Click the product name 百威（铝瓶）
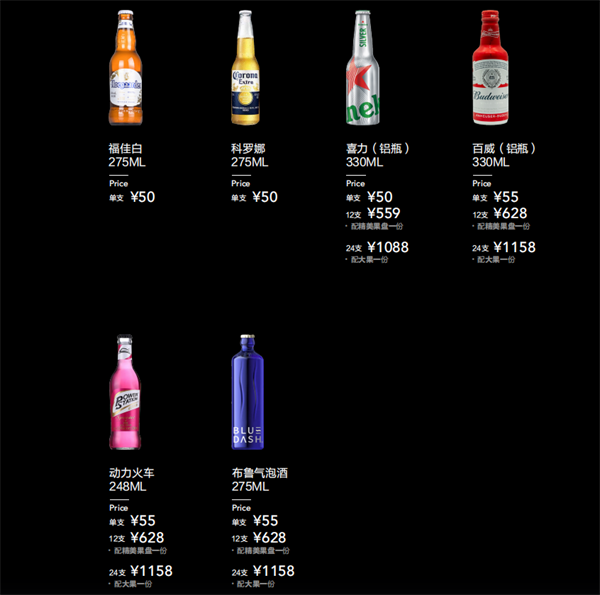The image size is (600, 595). (x=504, y=148)
